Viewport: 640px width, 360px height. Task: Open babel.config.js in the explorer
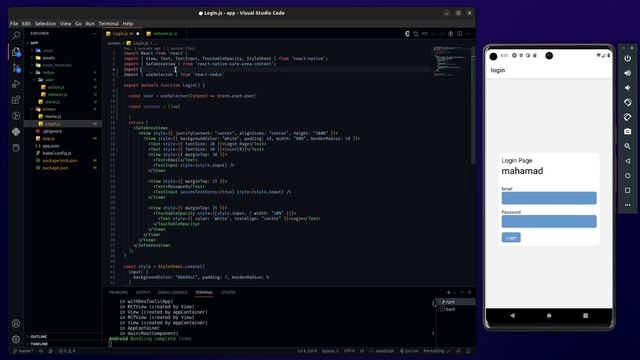pyautogui.click(x=57, y=153)
